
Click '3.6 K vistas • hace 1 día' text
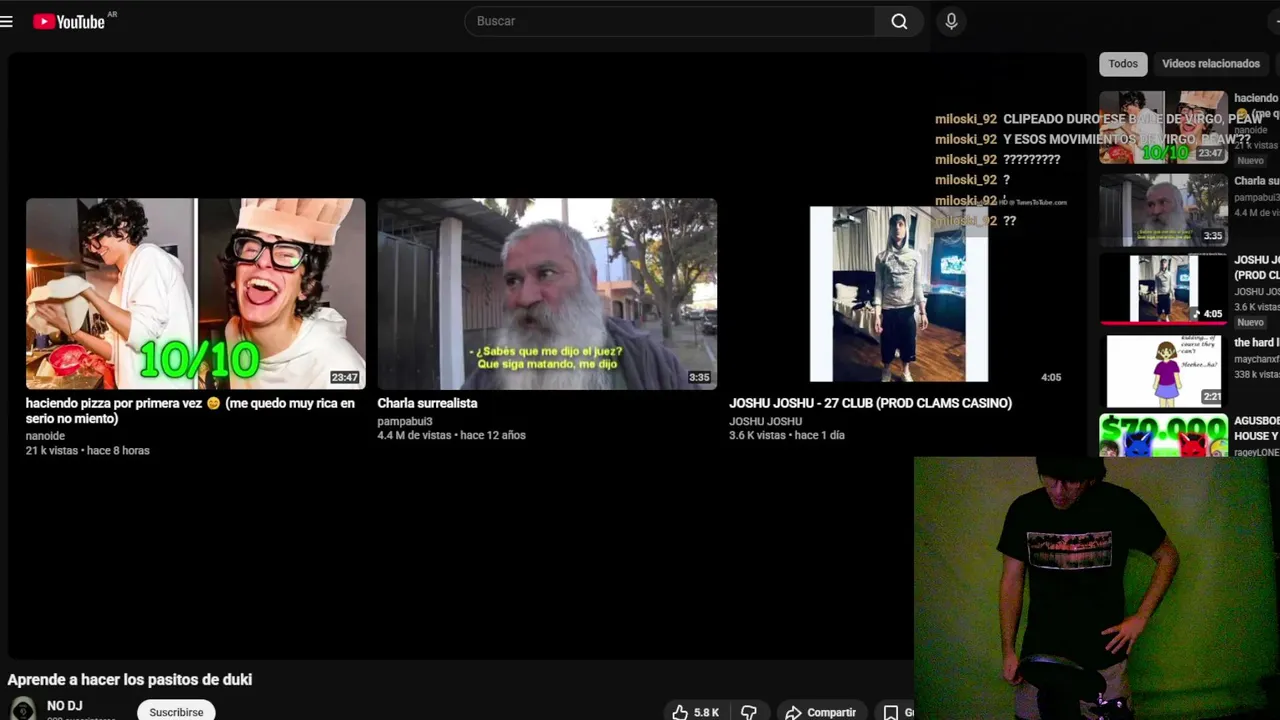click(x=787, y=435)
